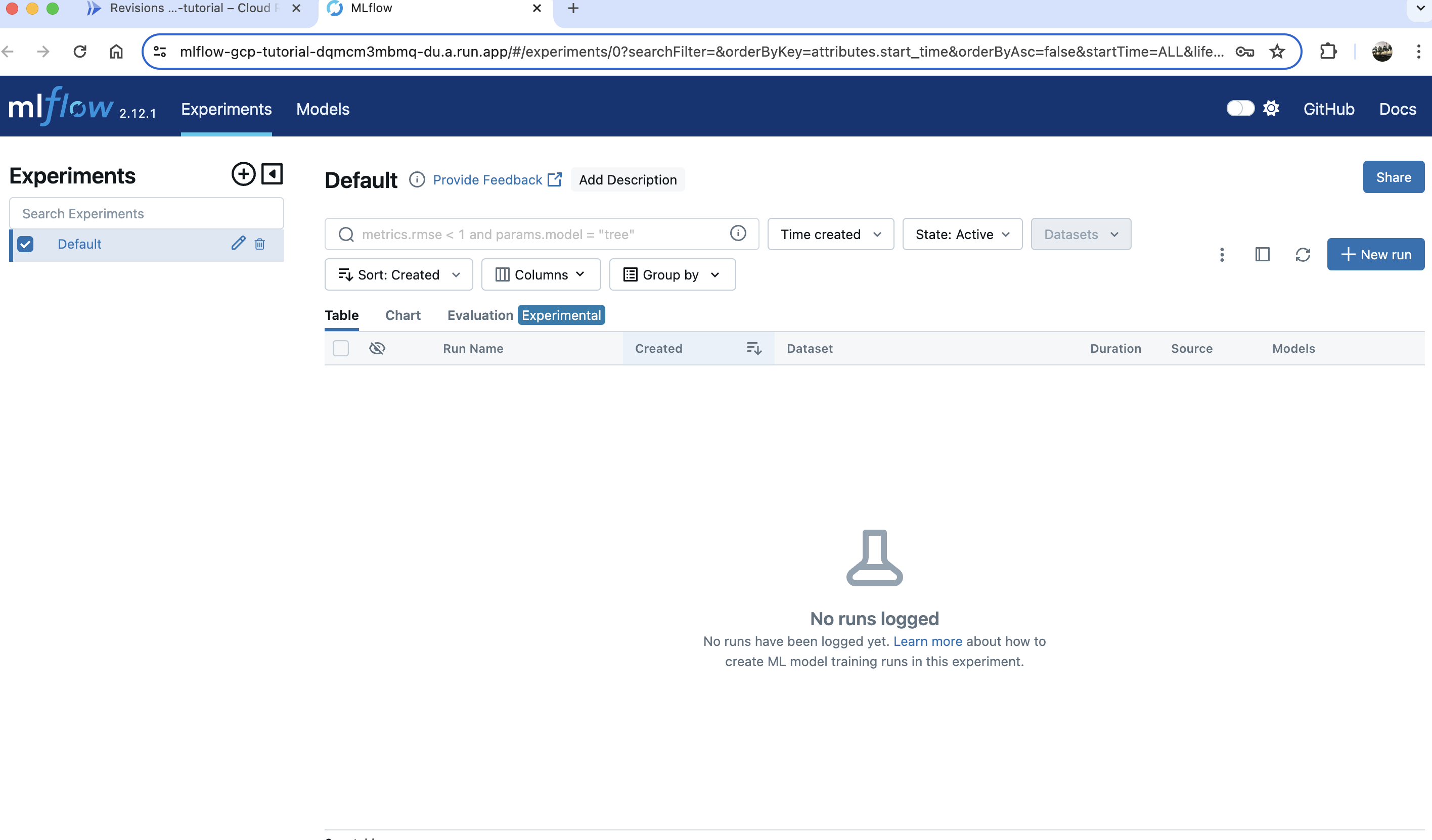Click the pencil icon to rename Default
Image resolution: width=1432 pixels, height=840 pixels.
click(238, 244)
